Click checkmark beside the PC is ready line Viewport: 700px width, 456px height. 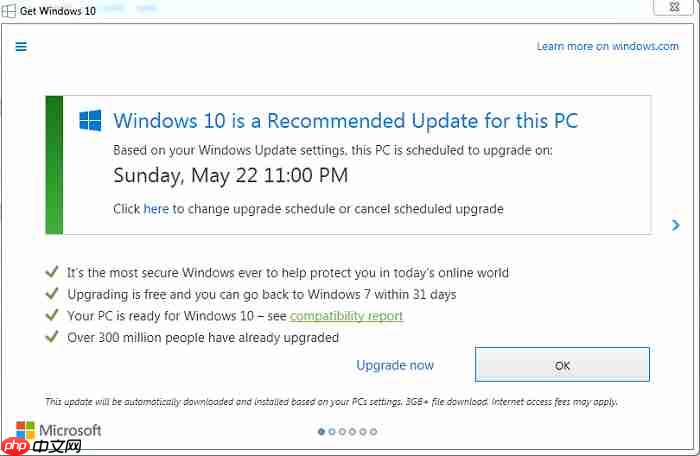(x=51, y=316)
